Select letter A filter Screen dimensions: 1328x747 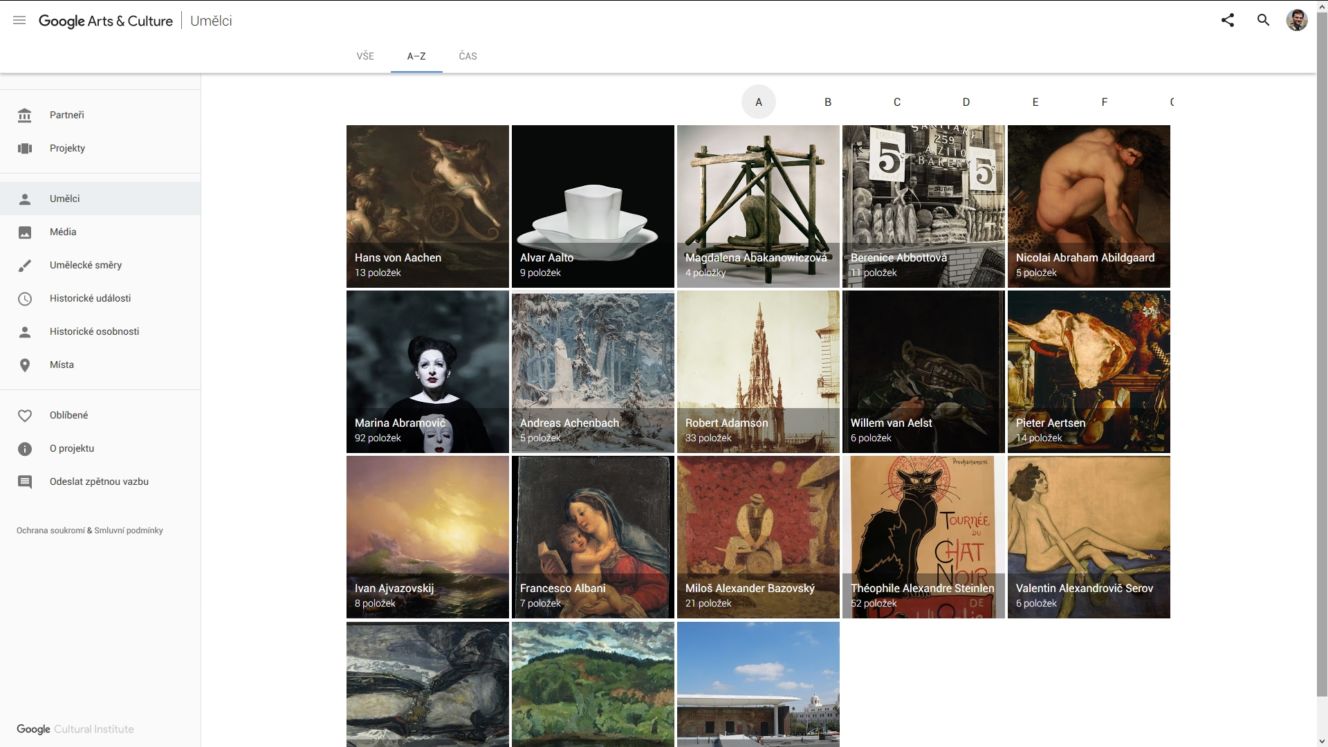(759, 102)
